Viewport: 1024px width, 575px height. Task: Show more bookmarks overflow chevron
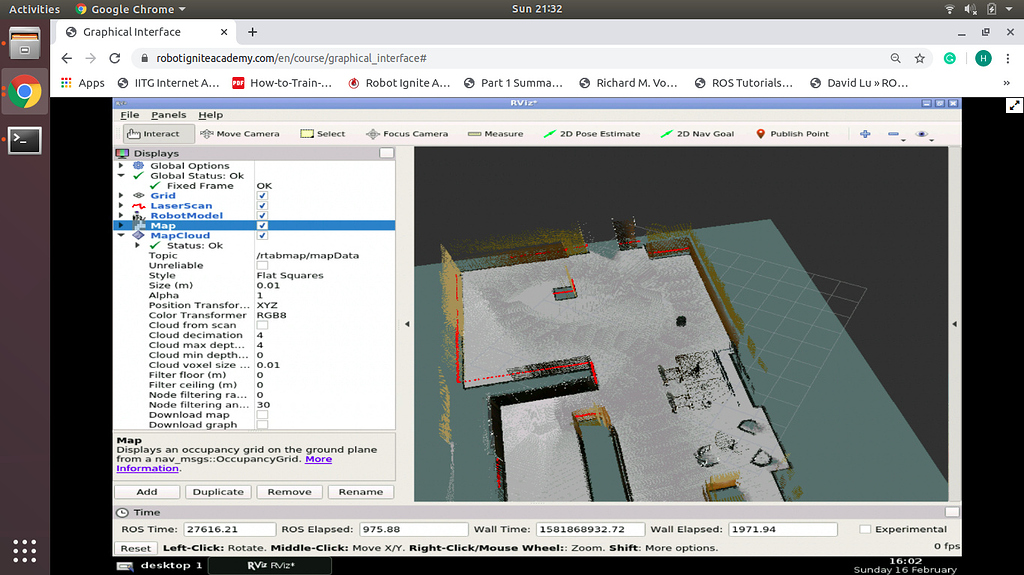point(1006,83)
